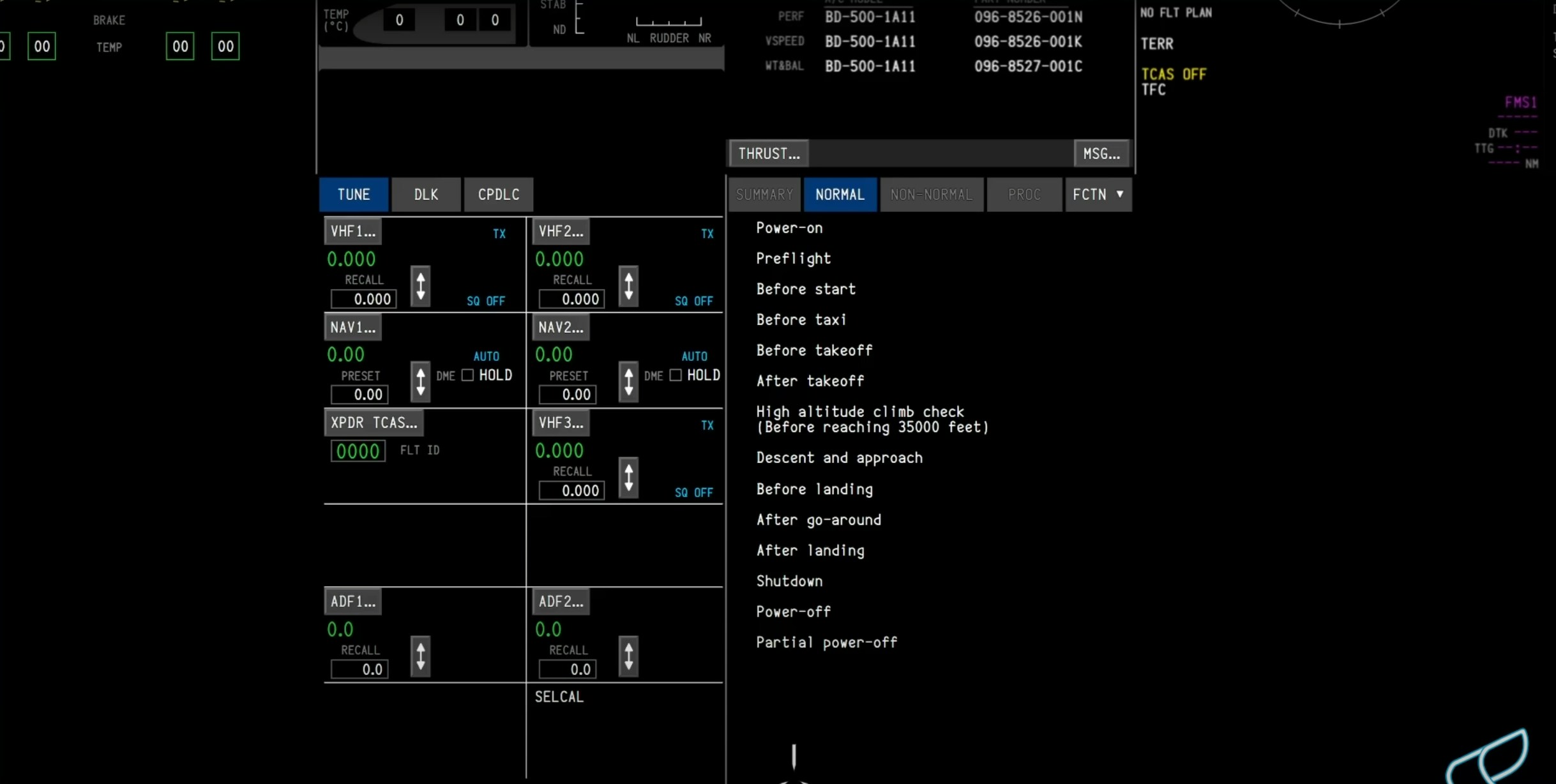The height and width of the screenshot is (784, 1556).
Task: Swap VHF2 active and recall frequencies
Action: pyautogui.click(x=628, y=286)
